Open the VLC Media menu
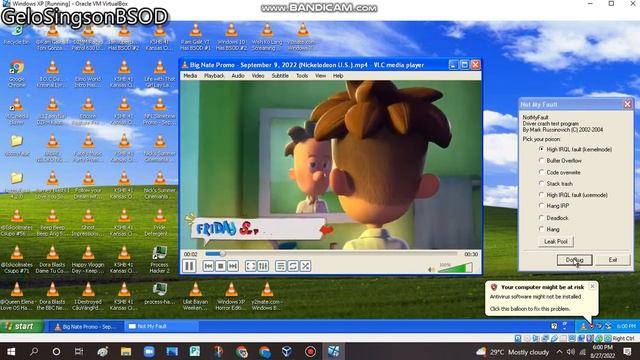The width and height of the screenshot is (640, 360). (x=190, y=76)
